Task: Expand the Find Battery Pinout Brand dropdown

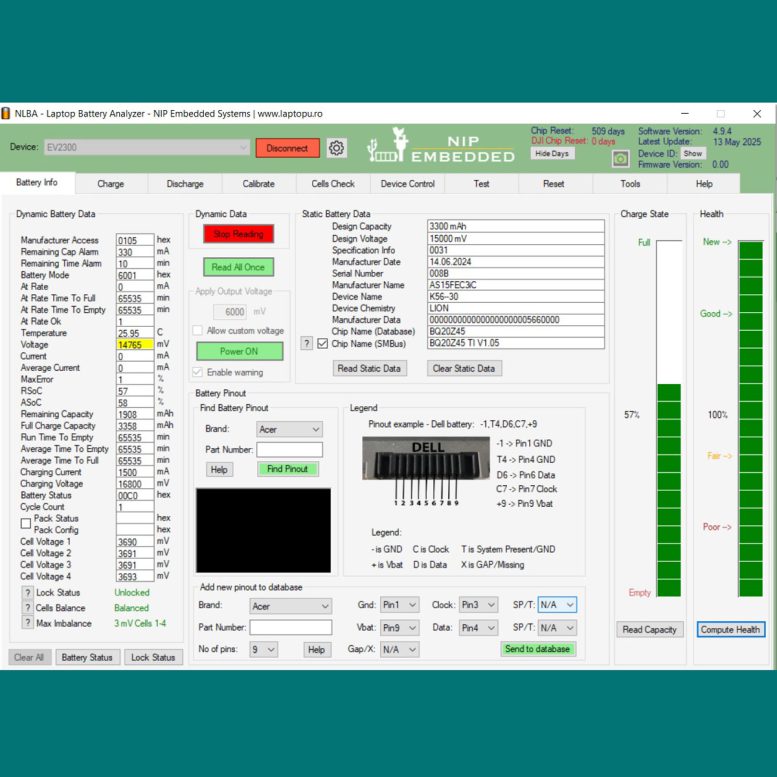Action: 289,429
